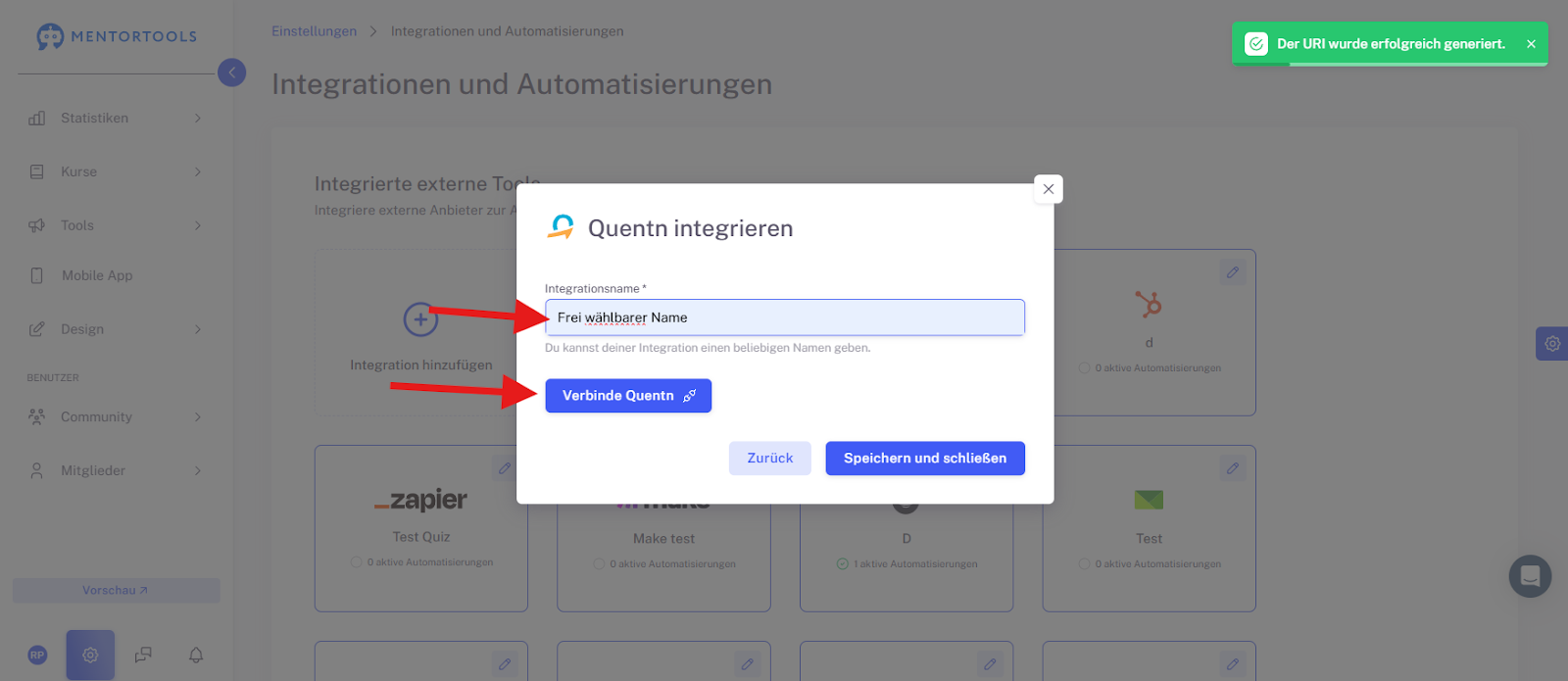1568x681 pixels.
Task: Open the settings gear in the bottom bar
Action: point(90,655)
